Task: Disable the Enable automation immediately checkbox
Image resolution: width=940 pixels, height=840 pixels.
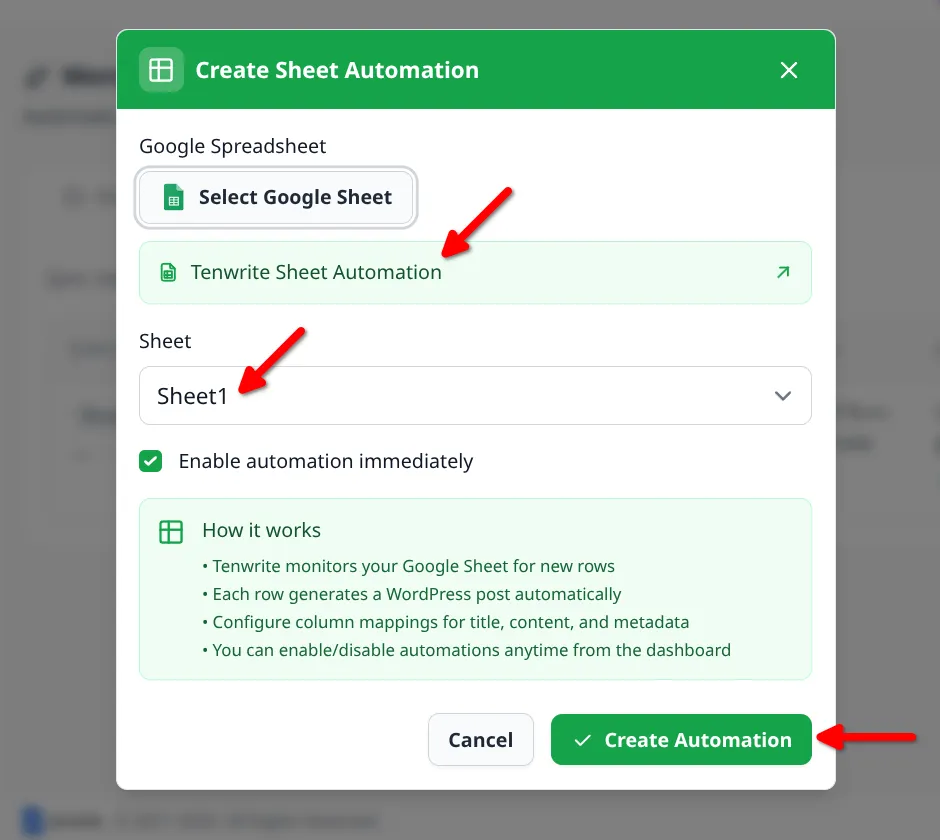Action: [x=151, y=461]
